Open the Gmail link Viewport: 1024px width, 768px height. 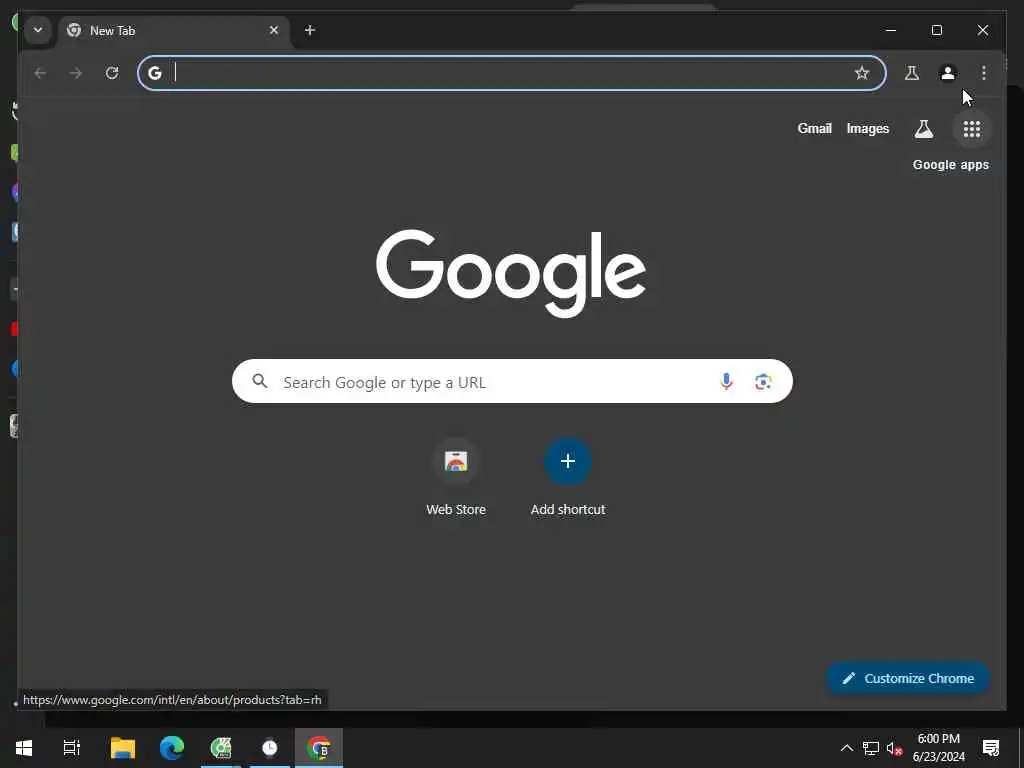pos(814,129)
